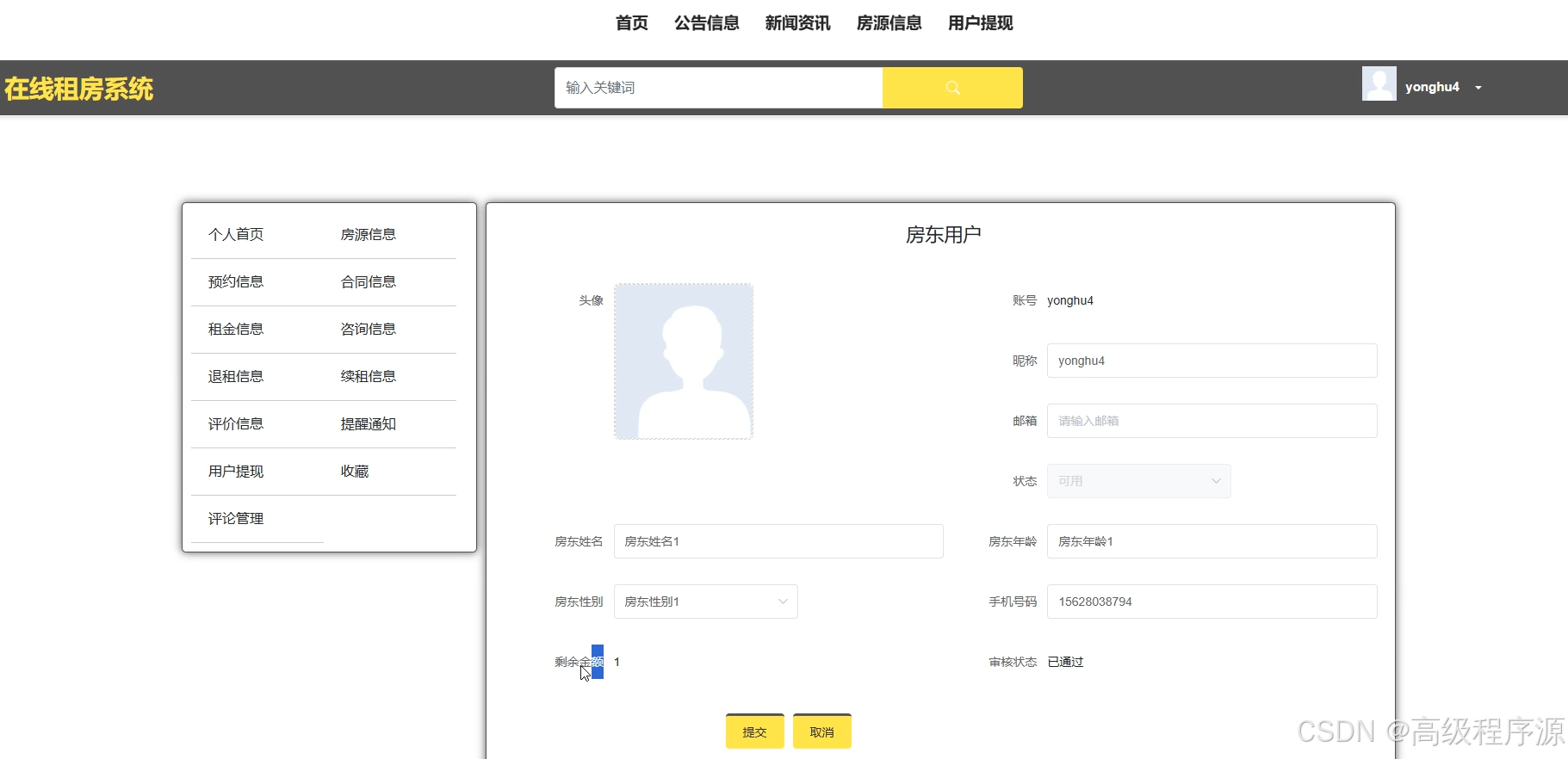Select 退租信息 in the sidebar
Viewport: 1568px width, 759px height.
click(236, 377)
